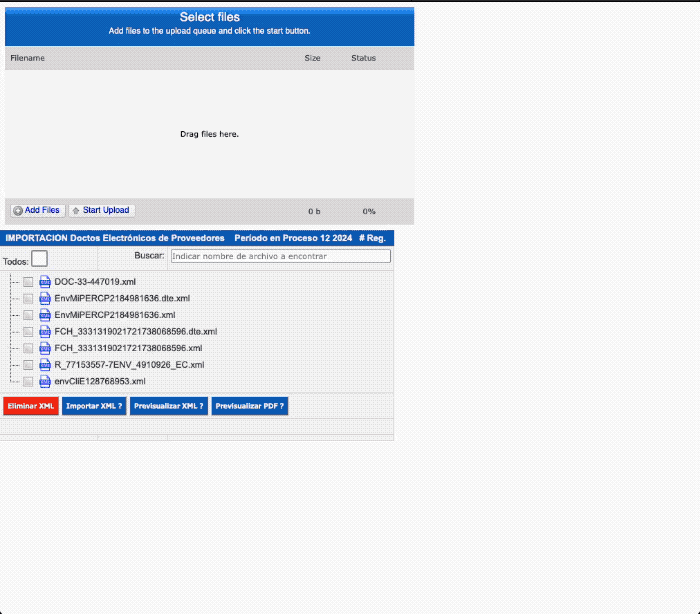Click the file icon of R_77153557-7ENV_4910926_EC.xml

pyautogui.click(x=45, y=365)
